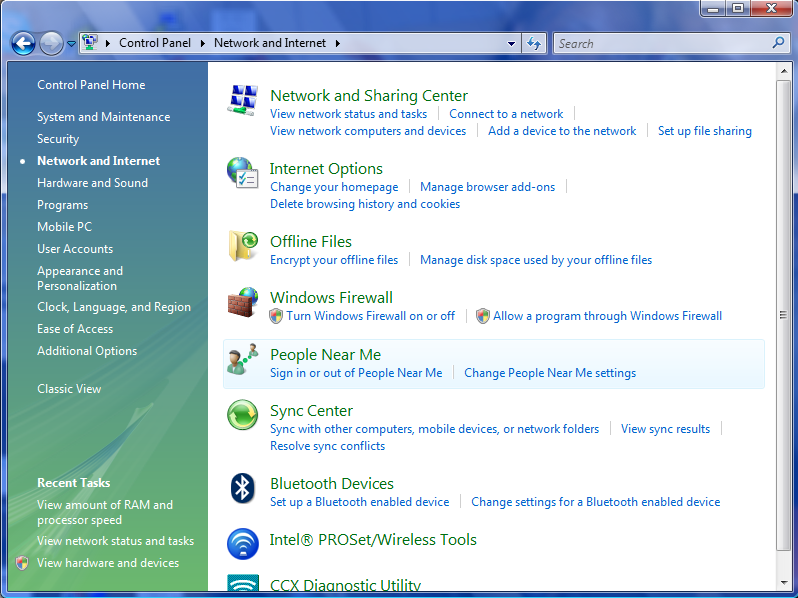Expand the arrow before Control Panel breadcrumb
798x598 pixels.
108,43
